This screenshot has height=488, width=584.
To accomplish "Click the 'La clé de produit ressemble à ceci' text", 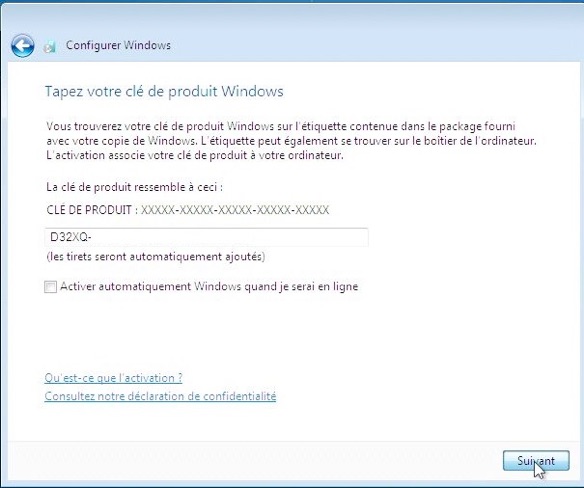I will pyautogui.click(x=134, y=187).
